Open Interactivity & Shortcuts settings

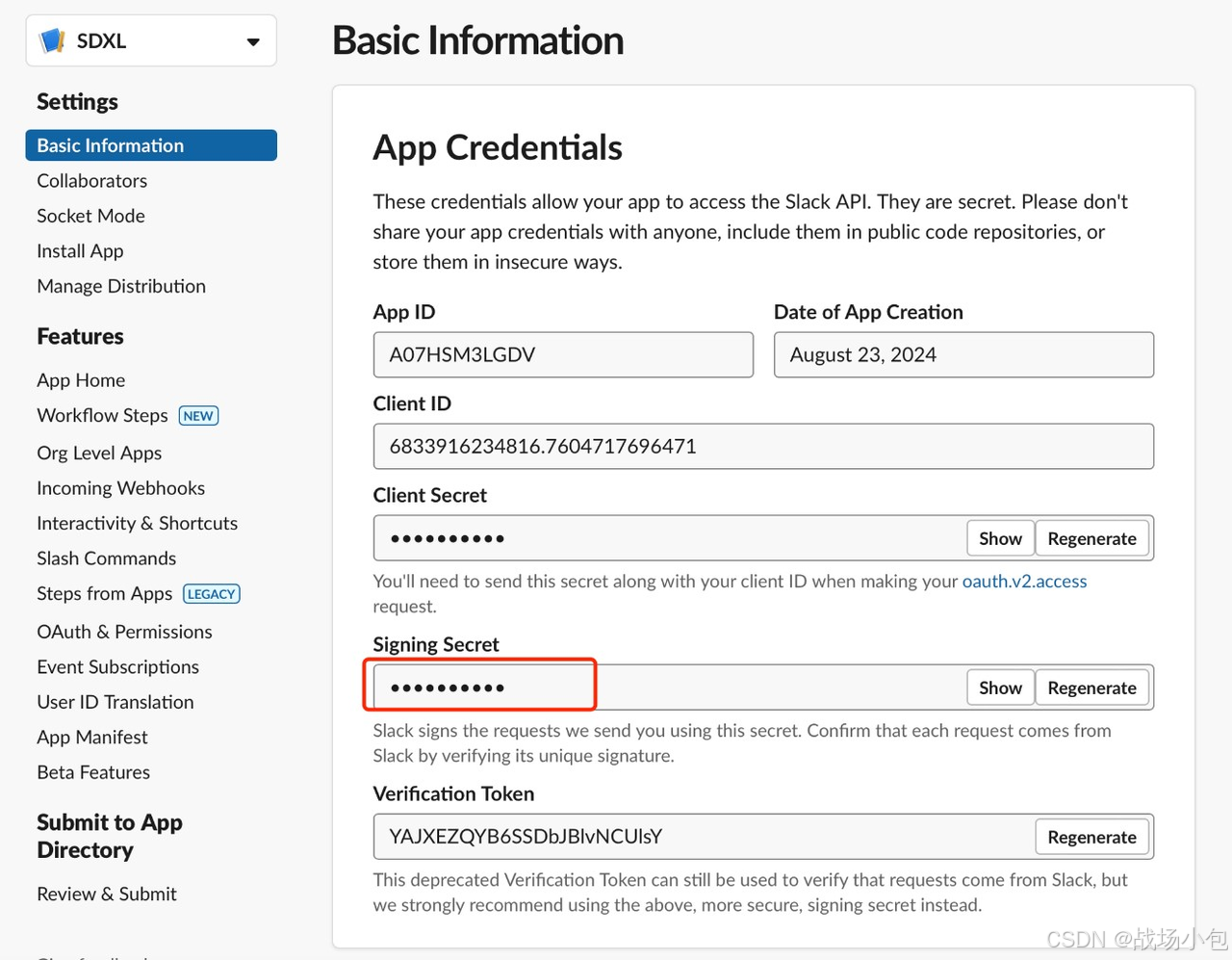[138, 523]
